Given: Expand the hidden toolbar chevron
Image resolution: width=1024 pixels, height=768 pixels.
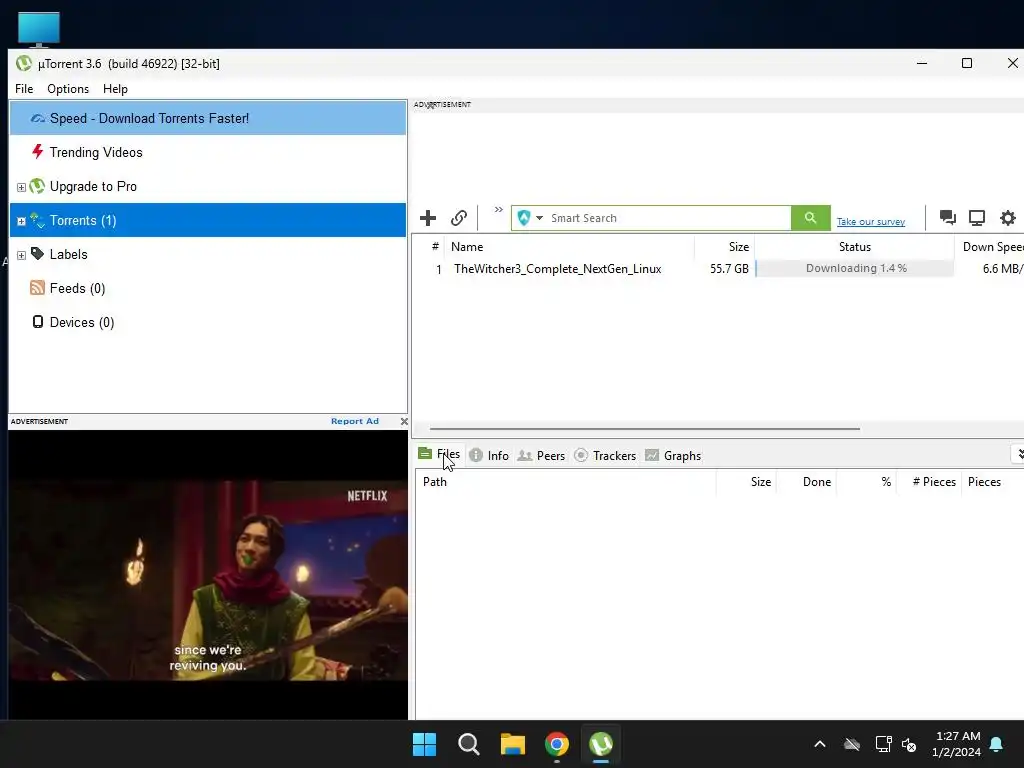Looking at the screenshot, I should (x=498, y=210).
